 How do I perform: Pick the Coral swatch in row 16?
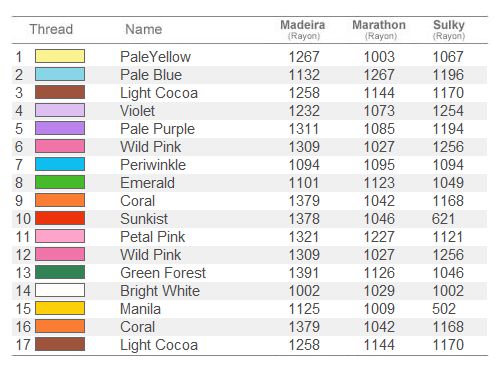coord(60,326)
